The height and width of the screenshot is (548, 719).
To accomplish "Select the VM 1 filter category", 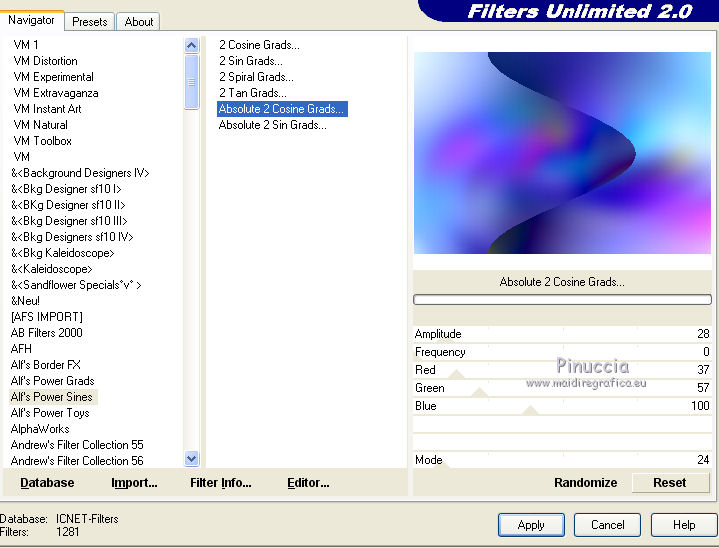I will tap(26, 45).
